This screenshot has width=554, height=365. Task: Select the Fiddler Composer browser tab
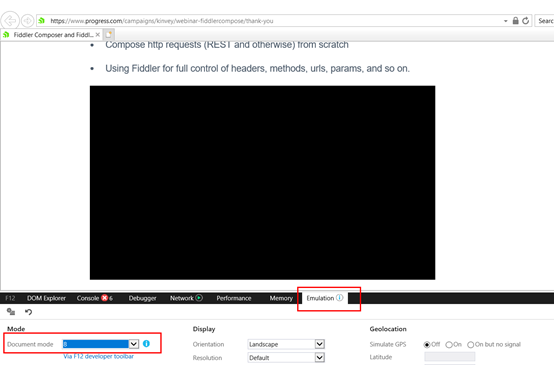pos(51,35)
